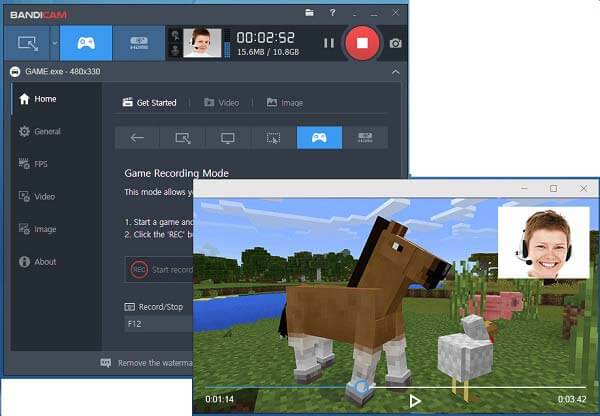This screenshot has height=416, width=600.
Task: Click the video player seek handle
Action: coord(361,387)
